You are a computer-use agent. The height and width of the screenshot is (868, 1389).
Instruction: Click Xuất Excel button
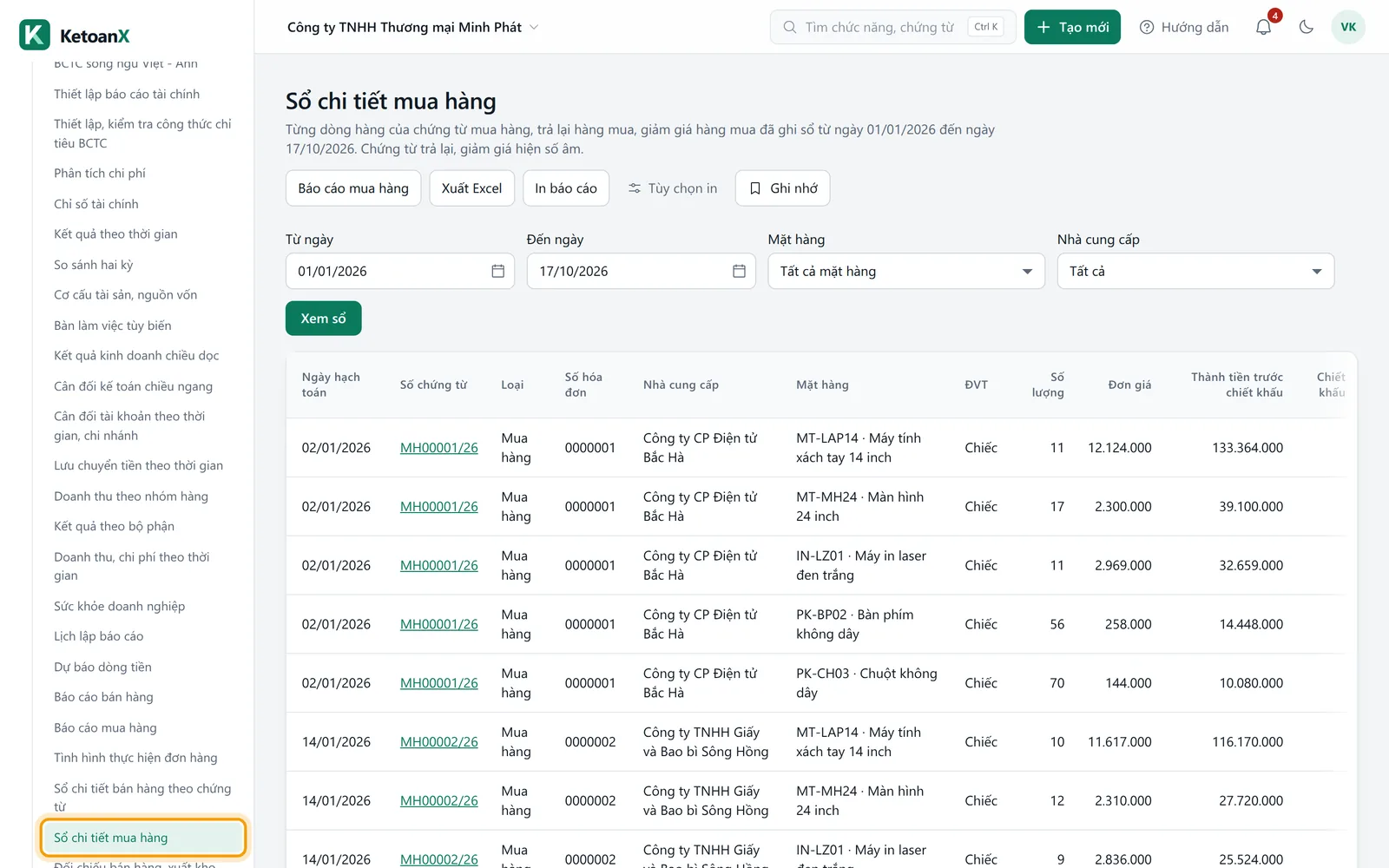[472, 188]
